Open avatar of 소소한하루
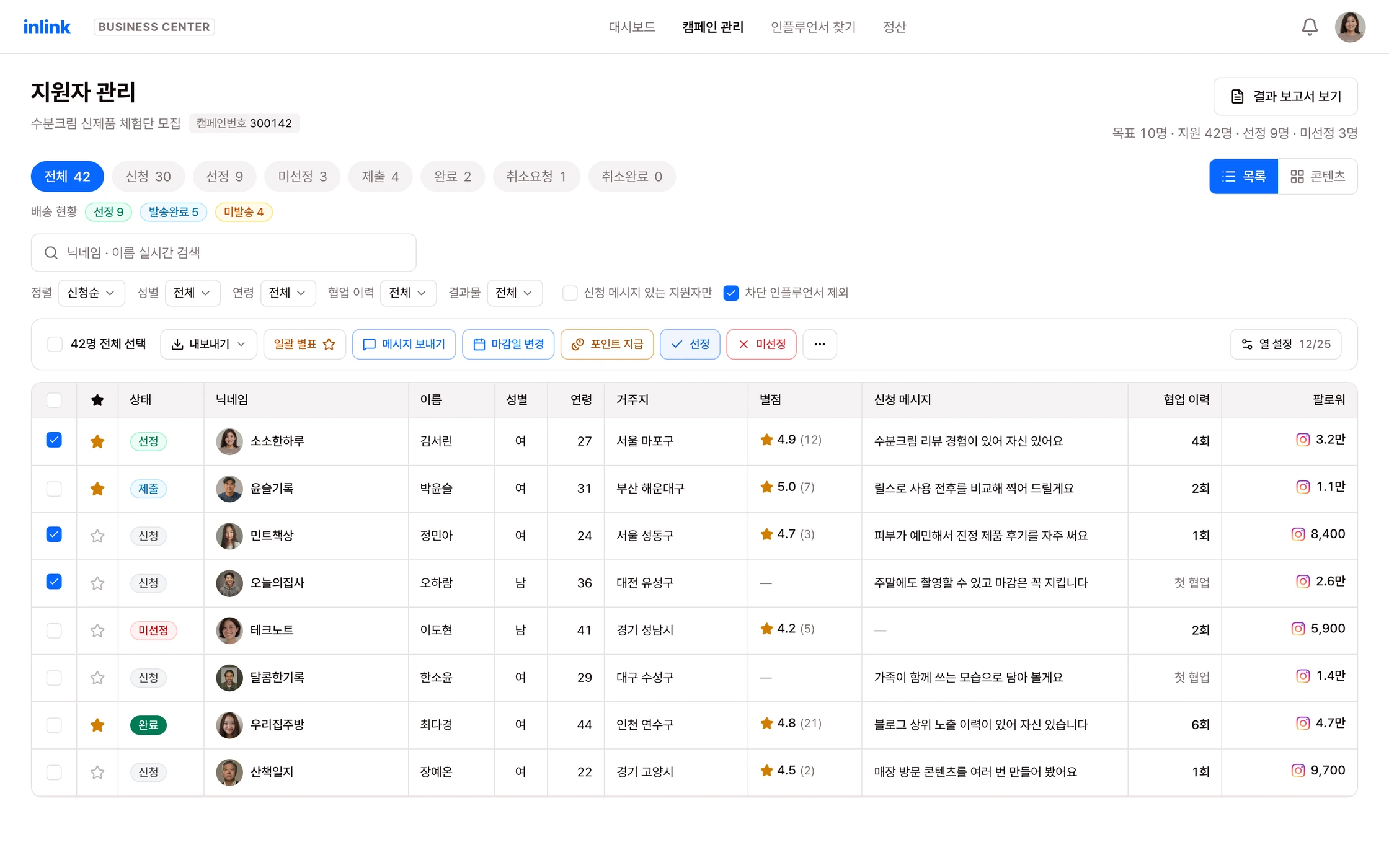The width and height of the screenshot is (1389, 868). coord(229,441)
